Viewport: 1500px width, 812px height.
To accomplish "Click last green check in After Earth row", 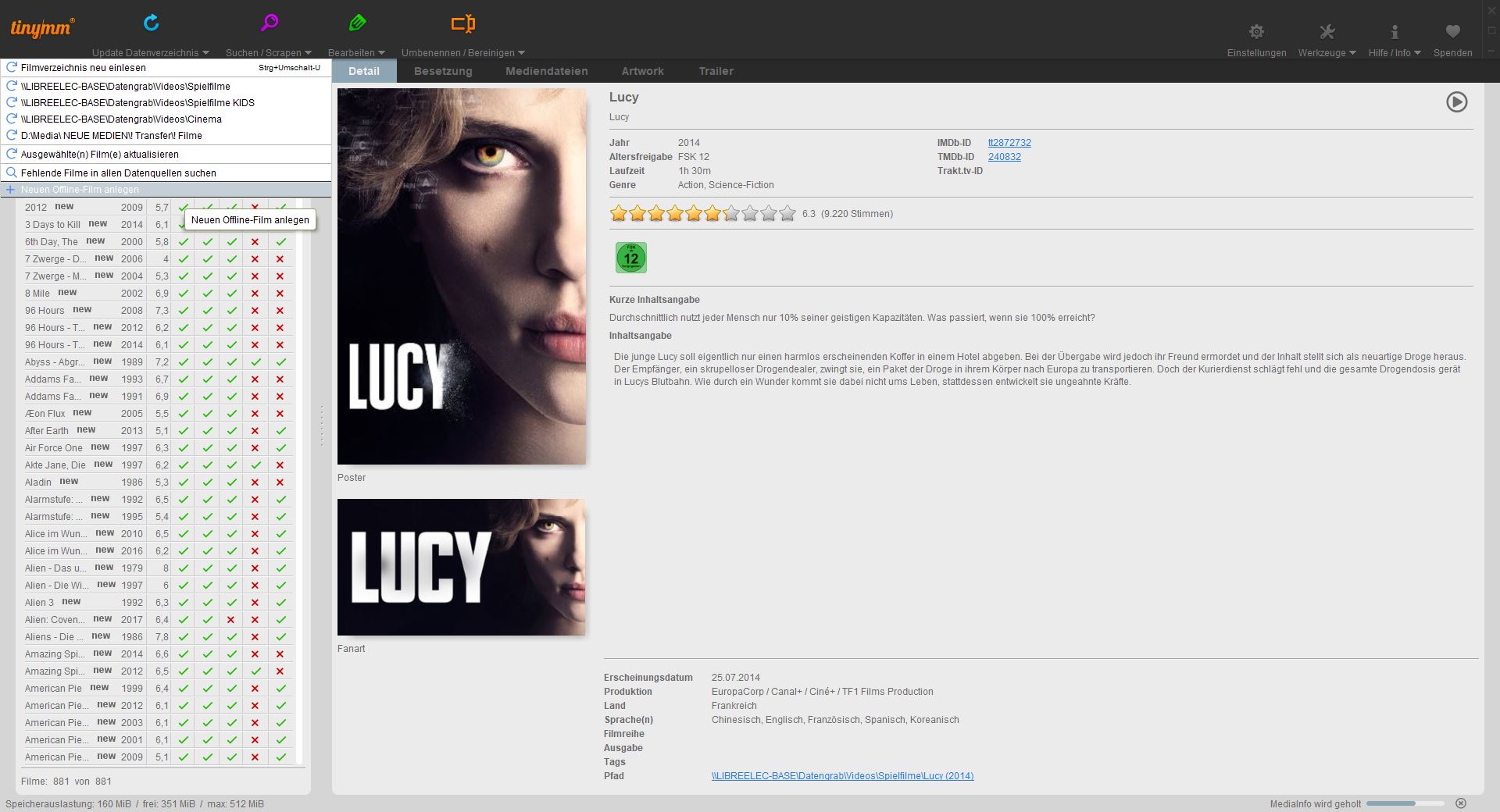I will [x=280, y=430].
